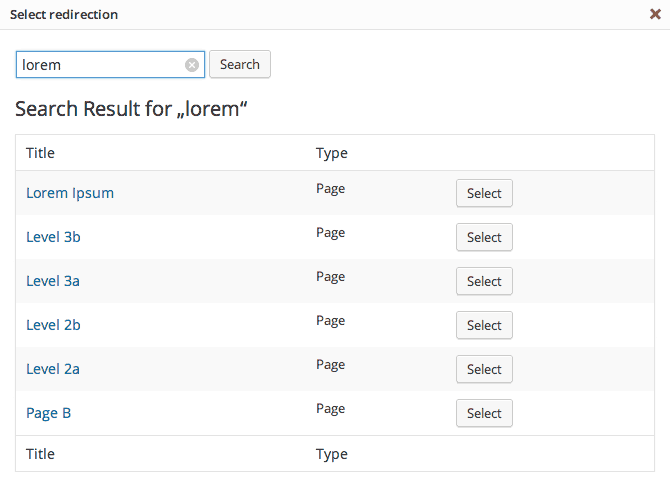Open the Level 3b link

53,237
